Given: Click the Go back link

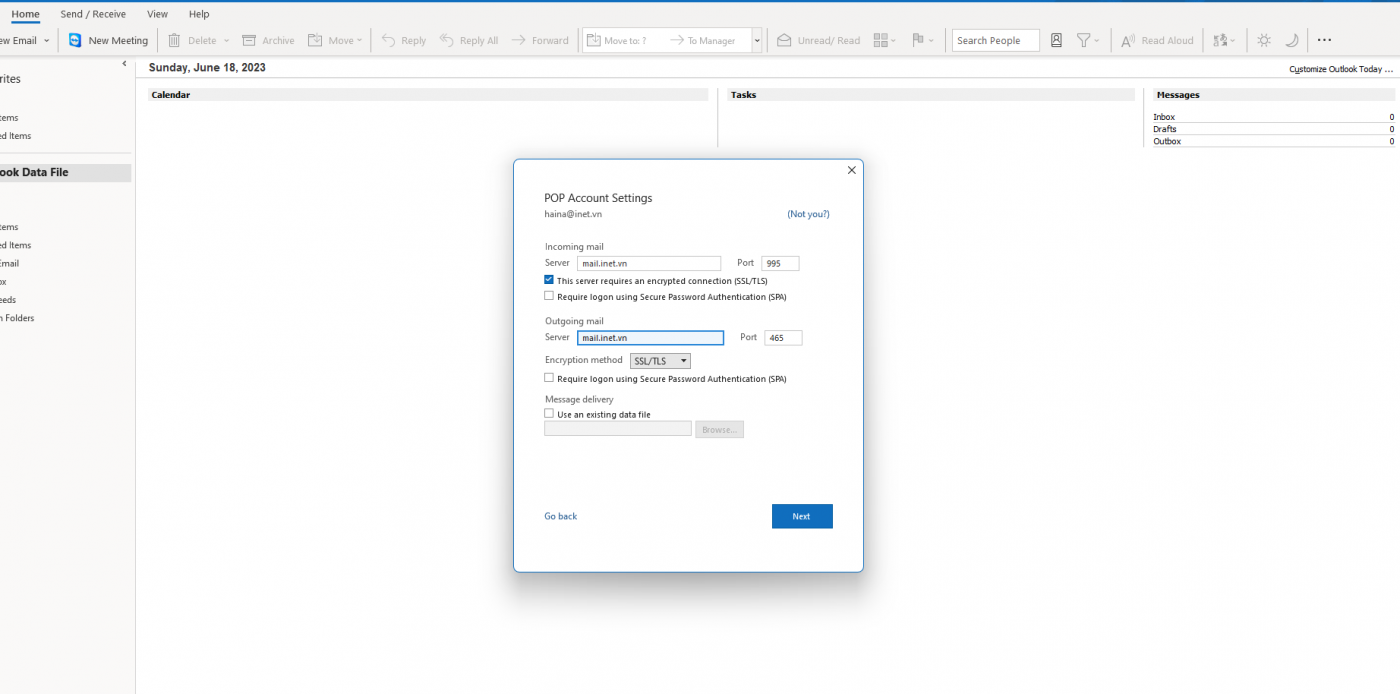Looking at the screenshot, I should (560, 516).
